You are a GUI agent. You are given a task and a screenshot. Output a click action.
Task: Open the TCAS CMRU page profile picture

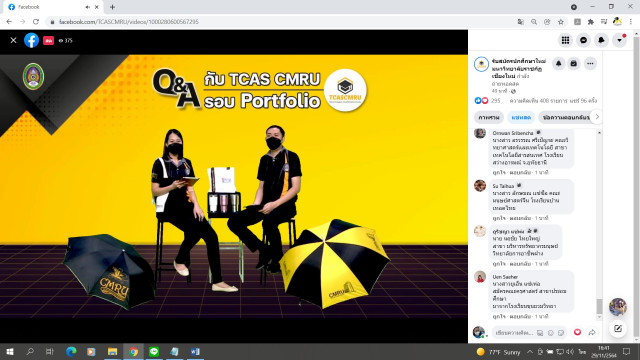[x=481, y=64]
